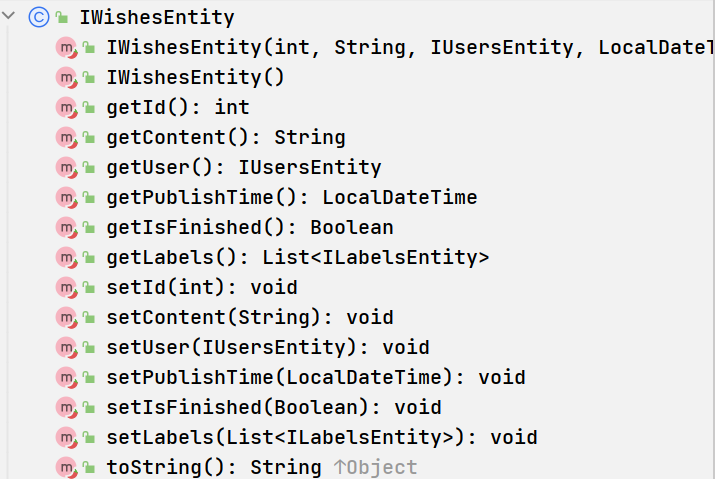Select setIsFinished(Boolean): void method
The width and height of the screenshot is (715, 479).
click(x=274, y=408)
